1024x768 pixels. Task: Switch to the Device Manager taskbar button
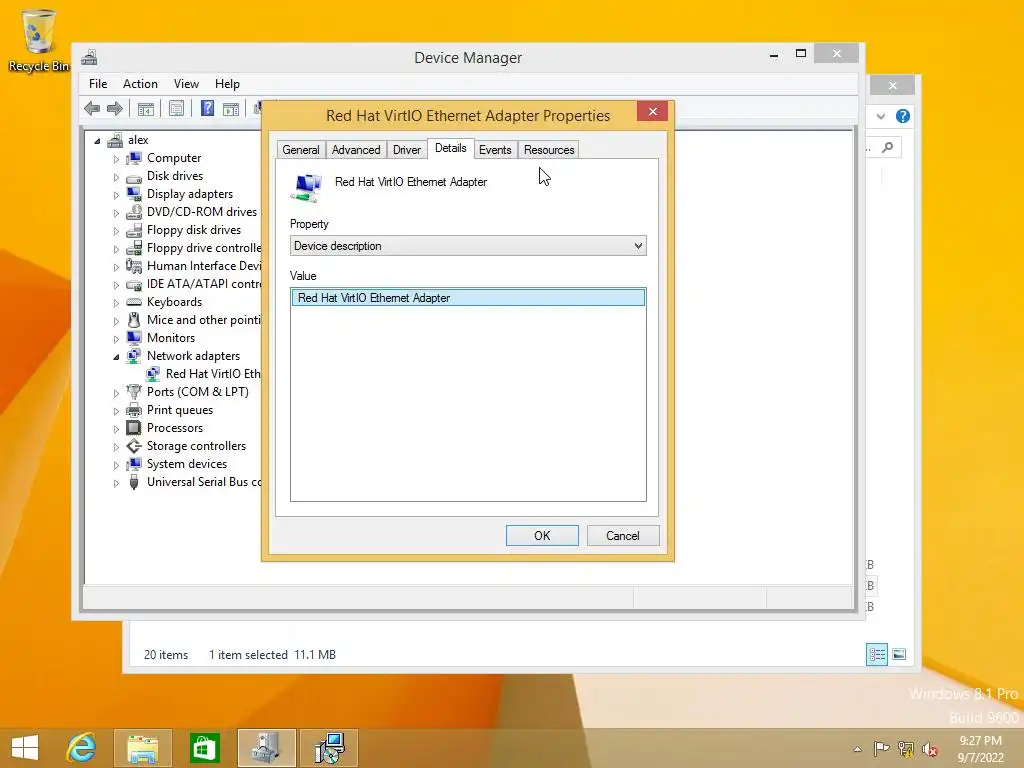click(266, 748)
